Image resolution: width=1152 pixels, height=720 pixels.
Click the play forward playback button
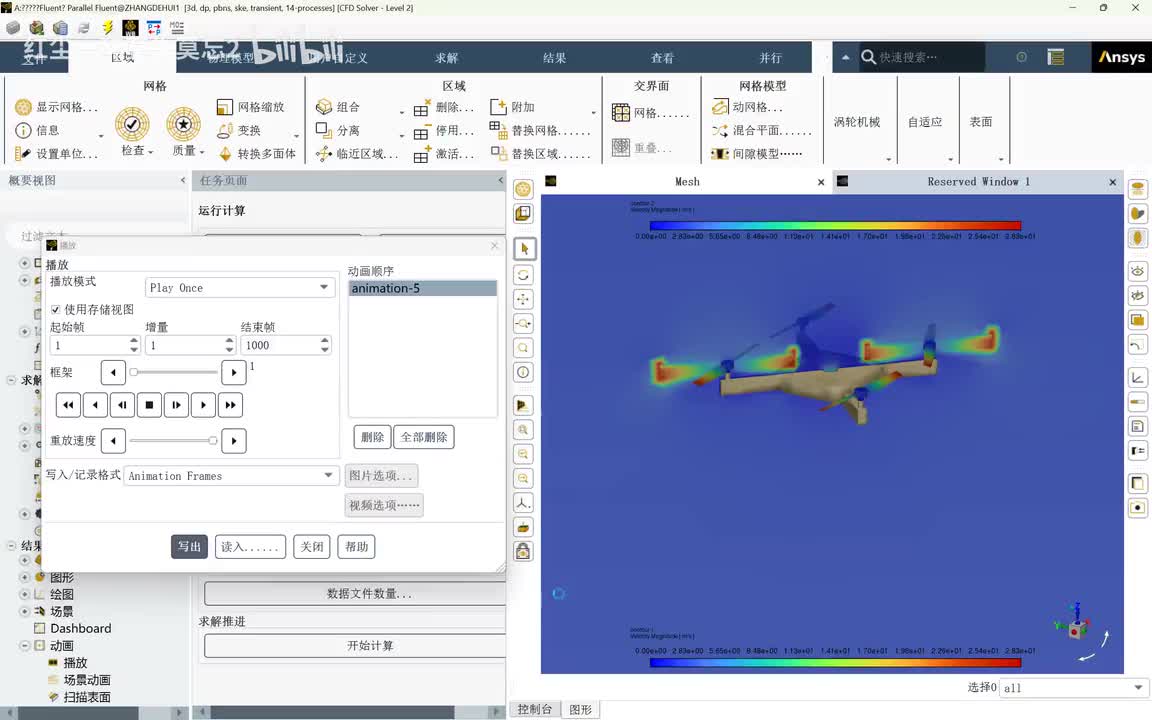tap(204, 405)
